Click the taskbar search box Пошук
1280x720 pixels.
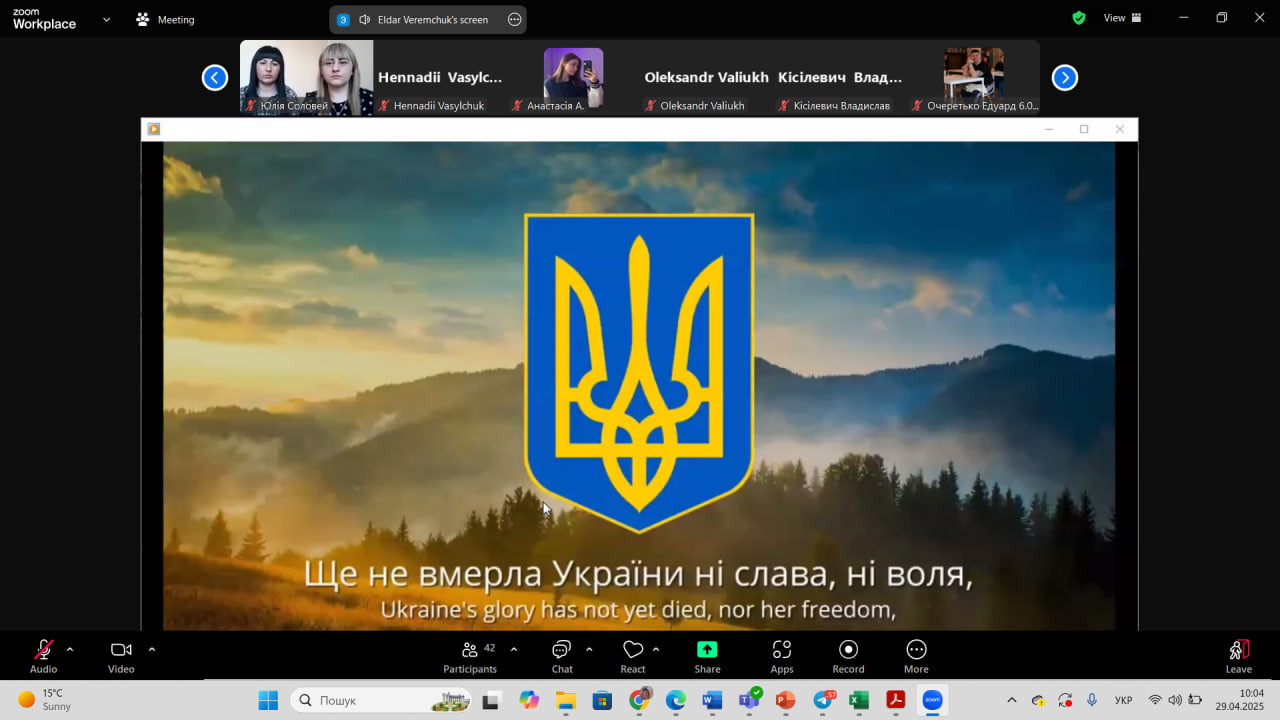point(381,700)
